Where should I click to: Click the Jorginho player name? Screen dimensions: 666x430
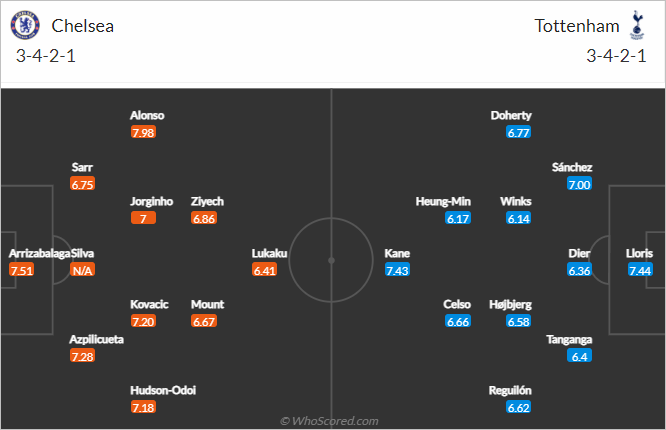[151, 201]
